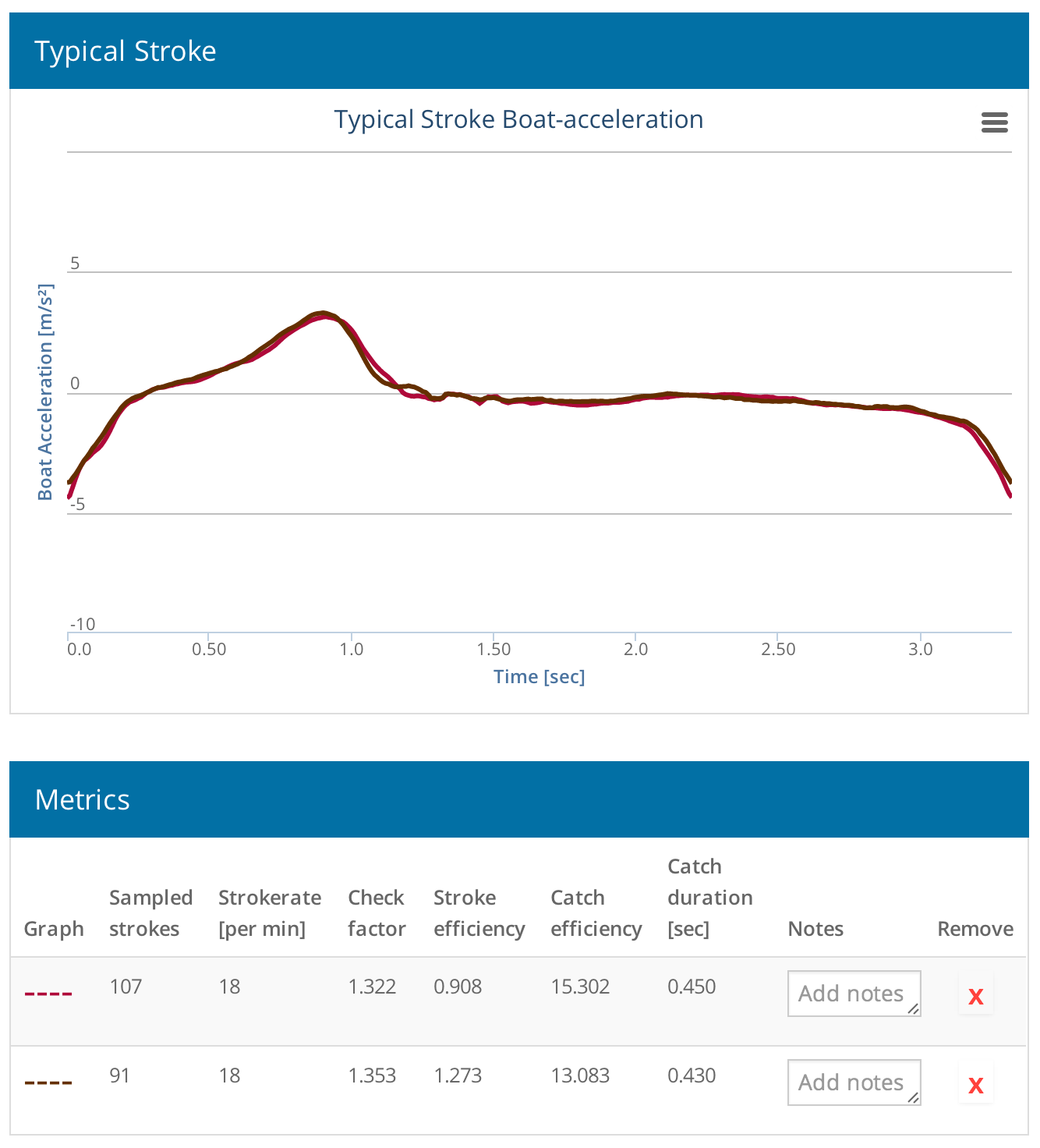Remove the 107 sampled strokes row
The width and height of the screenshot is (1040, 1148).
[975, 996]
